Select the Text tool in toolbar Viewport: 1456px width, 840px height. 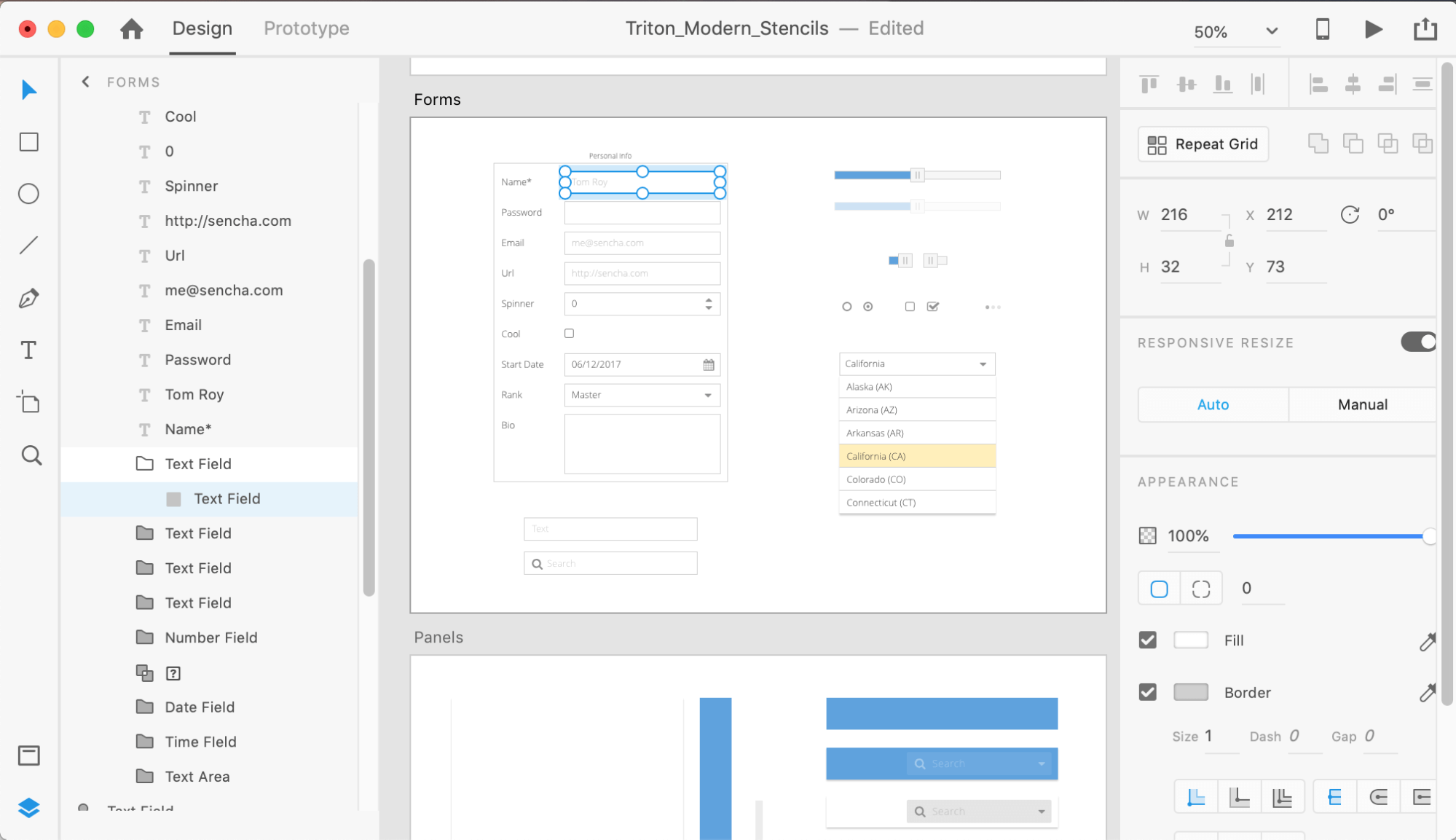(29, 350)
